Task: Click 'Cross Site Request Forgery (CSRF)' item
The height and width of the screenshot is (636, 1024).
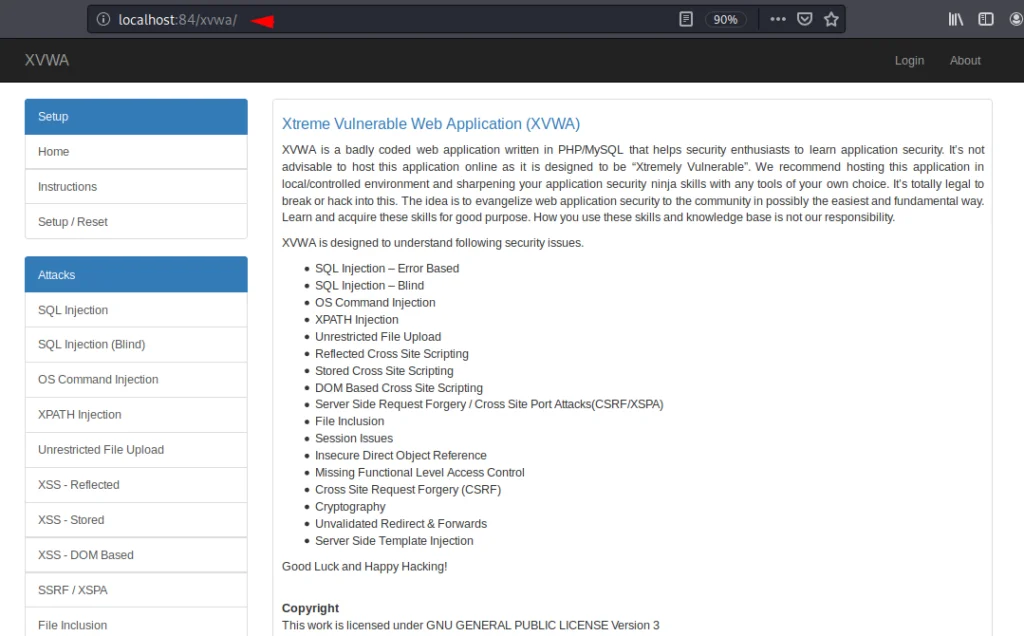Action: (x=408, y=489)
